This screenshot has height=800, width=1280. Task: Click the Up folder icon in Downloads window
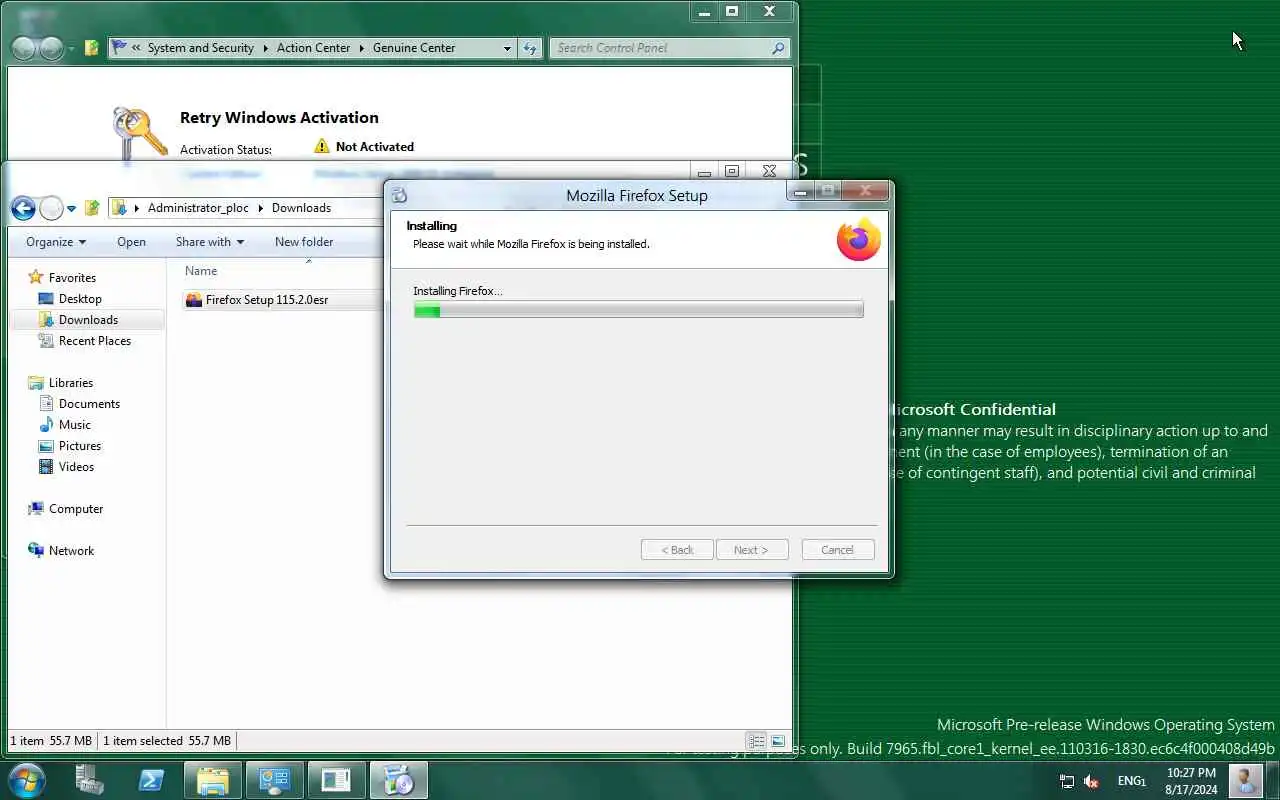click(x=92, y=208)
